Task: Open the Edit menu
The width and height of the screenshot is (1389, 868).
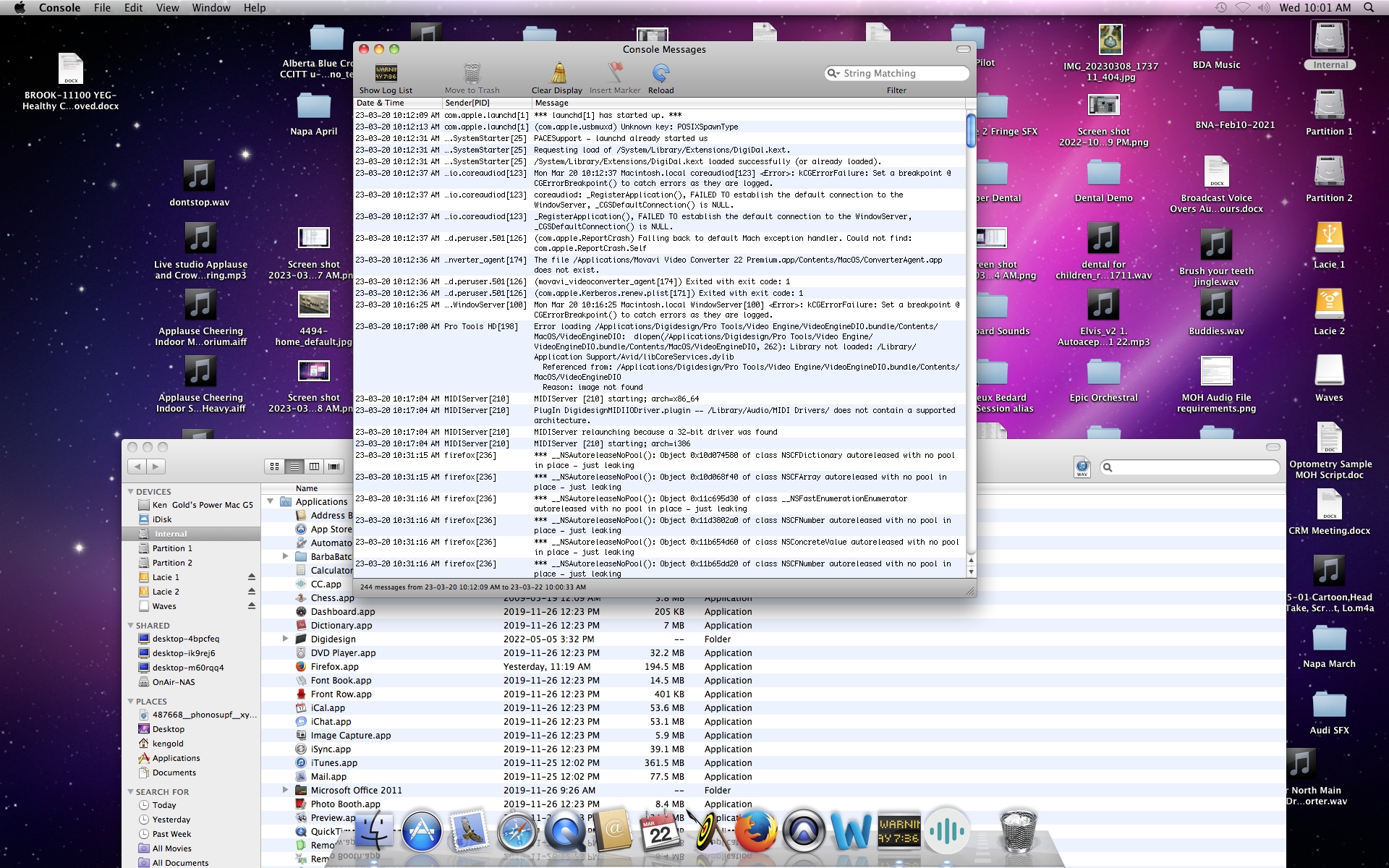Action: tap(133, 8)
